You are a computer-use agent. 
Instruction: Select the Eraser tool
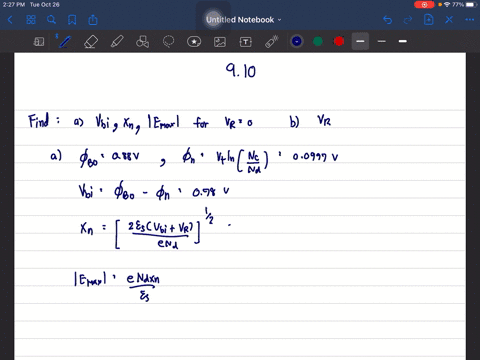(91, 42)
